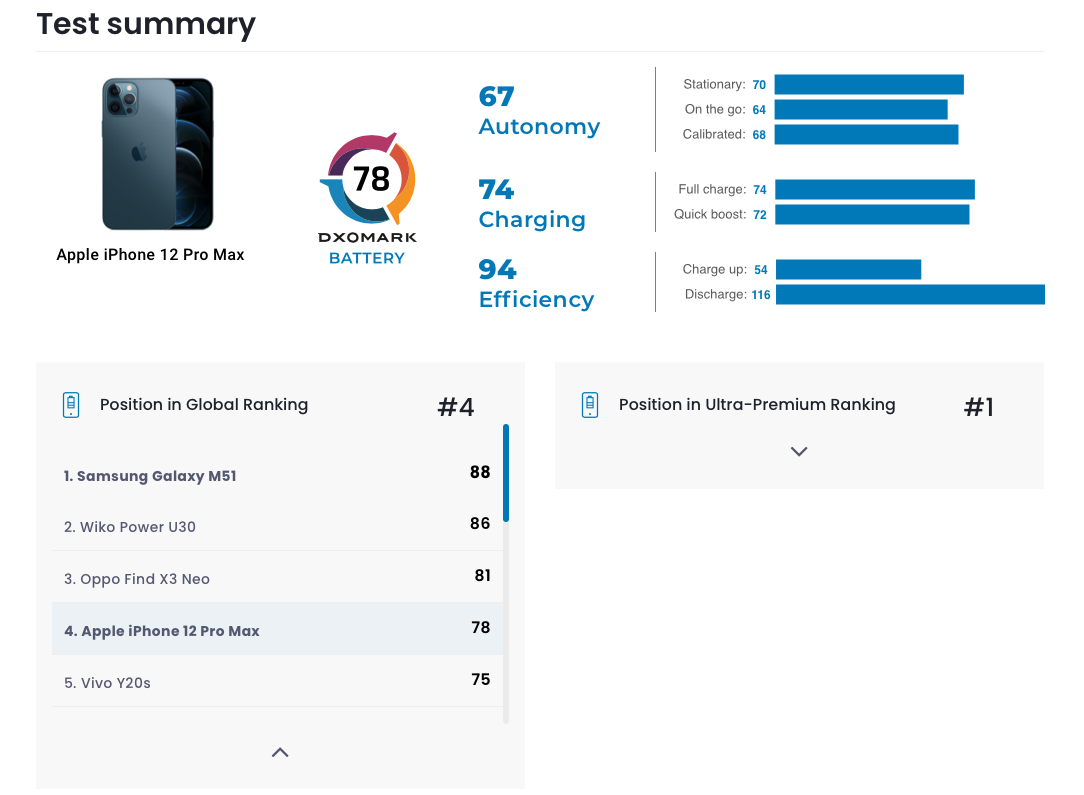
Task: Click Oppo Find X3 Neo score 81
Action: [483, 575]
